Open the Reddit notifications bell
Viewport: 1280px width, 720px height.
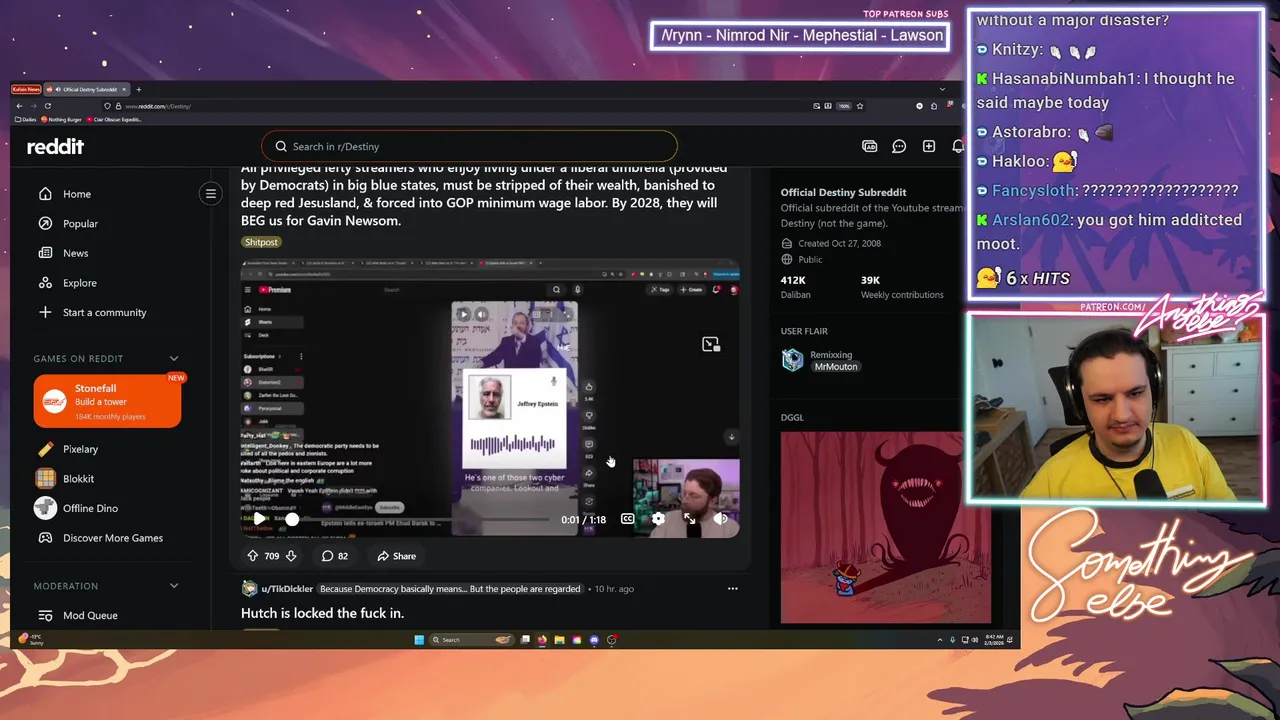click(958, 146)
